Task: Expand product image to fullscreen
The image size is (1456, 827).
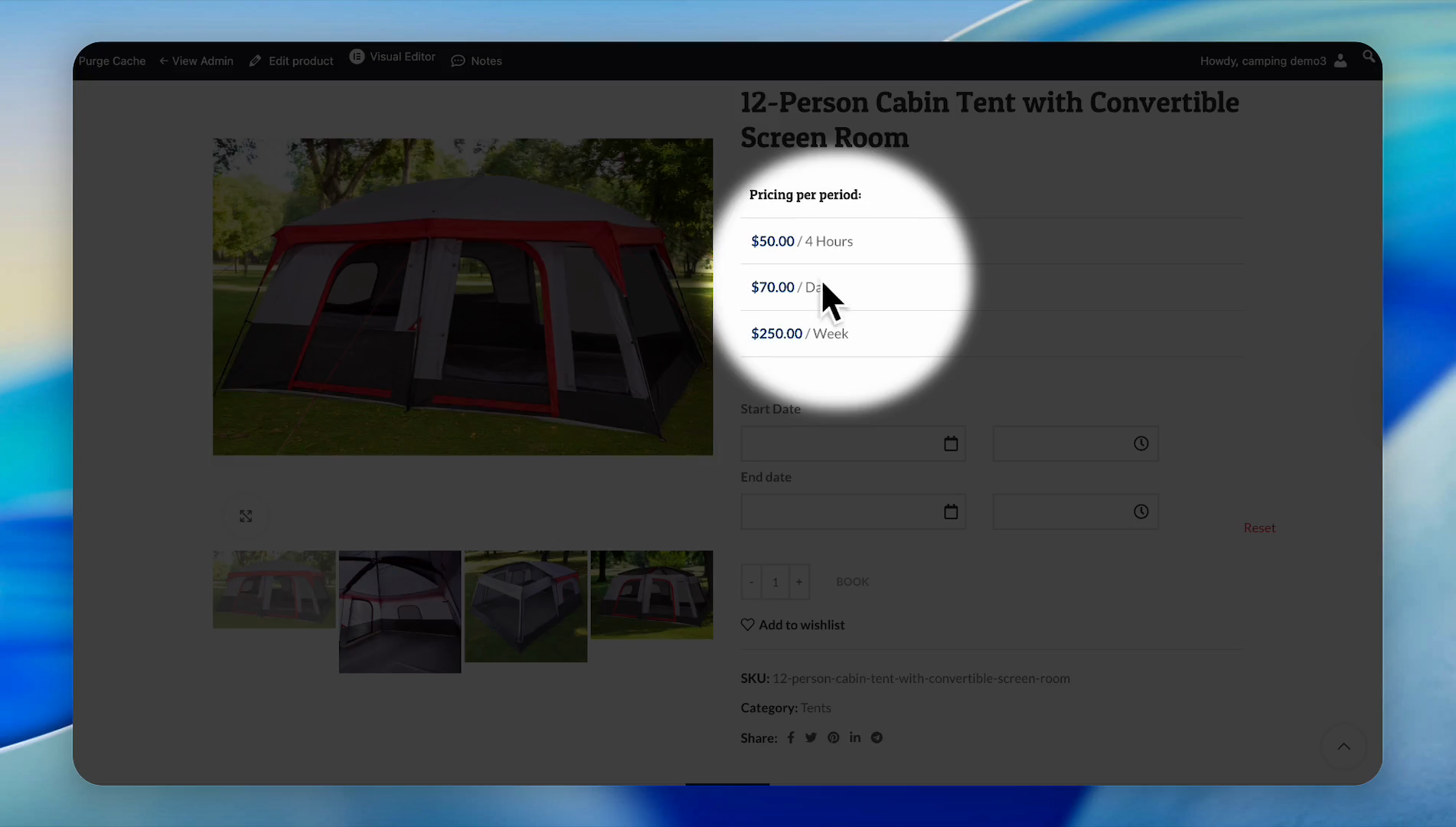Action: (x=246, y=517)
